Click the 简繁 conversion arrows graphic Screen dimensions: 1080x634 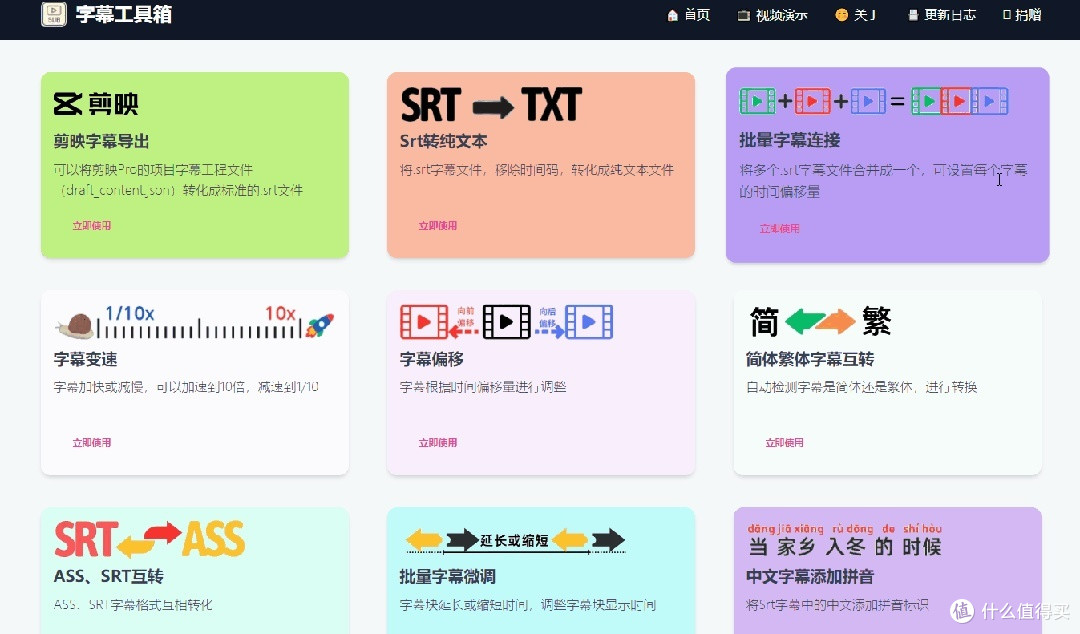coord(820,321)
